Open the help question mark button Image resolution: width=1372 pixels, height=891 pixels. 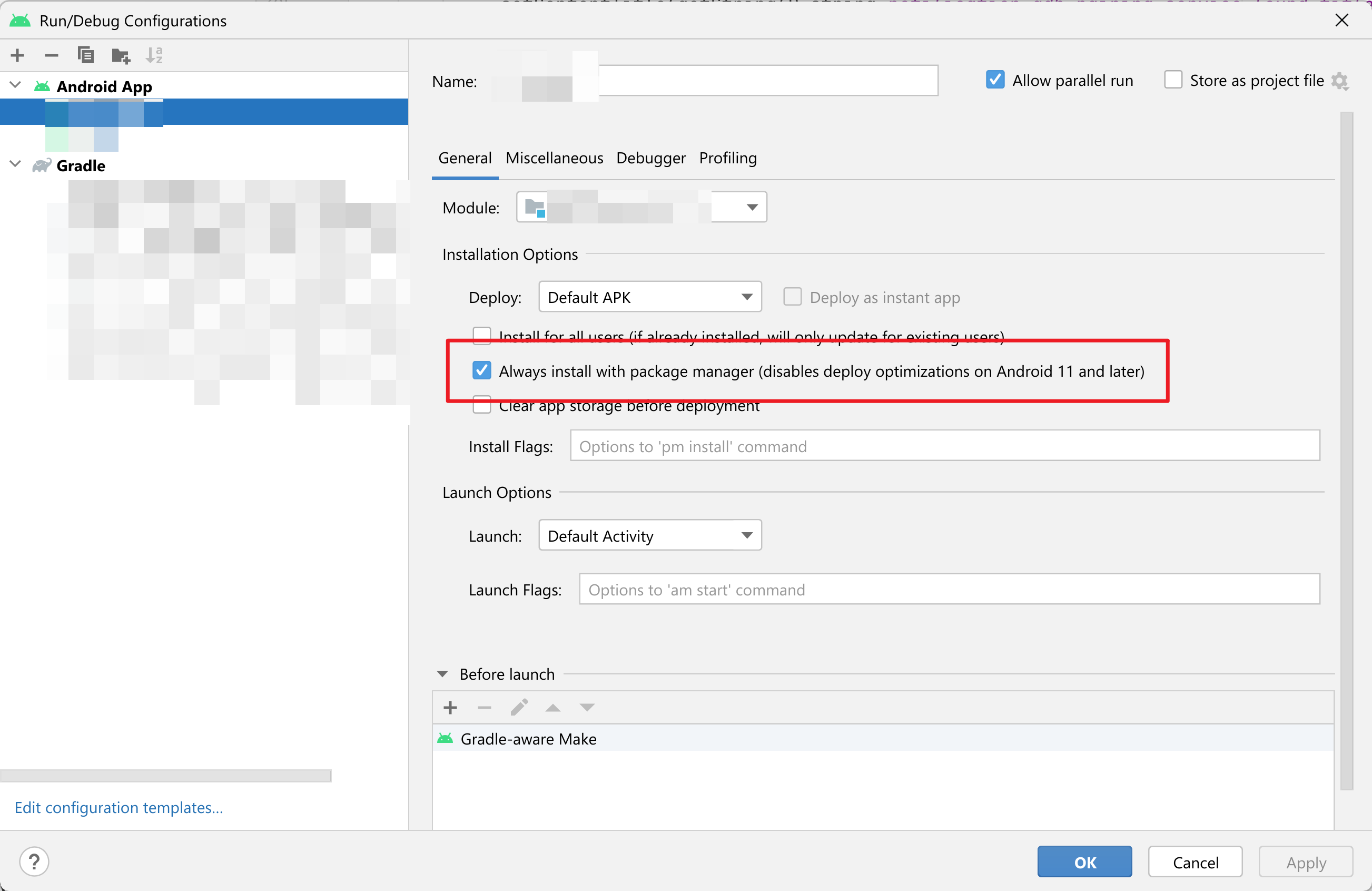(34, 861)
